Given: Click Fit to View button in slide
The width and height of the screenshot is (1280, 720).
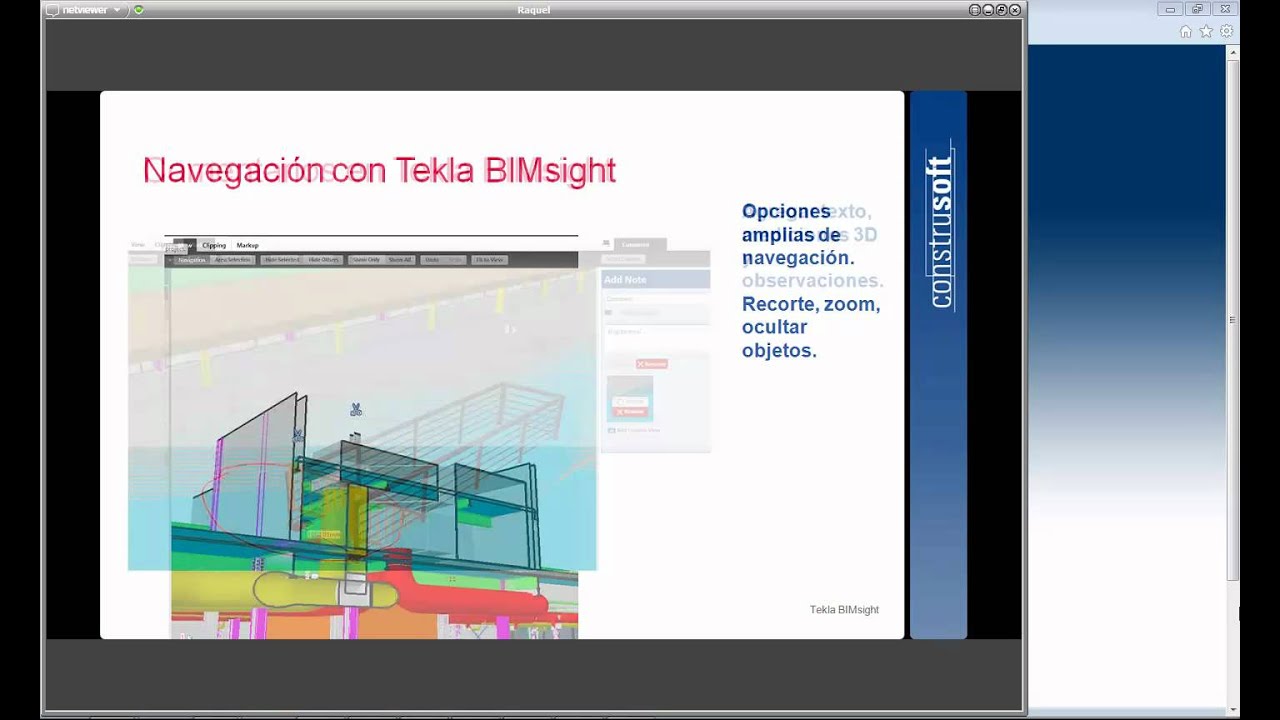Looking at the screenshot, I should [x=489, y=260].
